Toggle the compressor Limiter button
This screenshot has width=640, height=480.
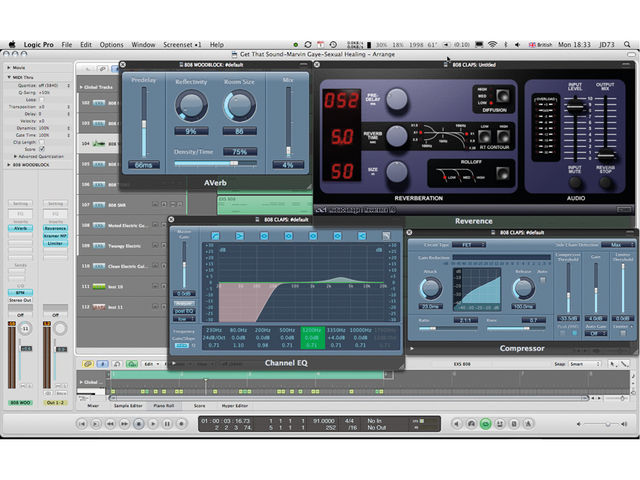coord(623,333)
